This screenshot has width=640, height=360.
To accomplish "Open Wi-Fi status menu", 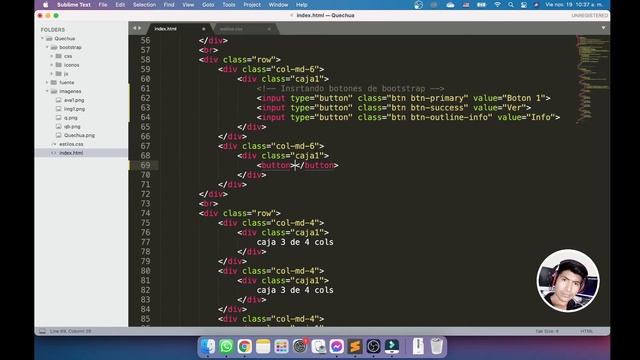I will (x=497, y=5).
